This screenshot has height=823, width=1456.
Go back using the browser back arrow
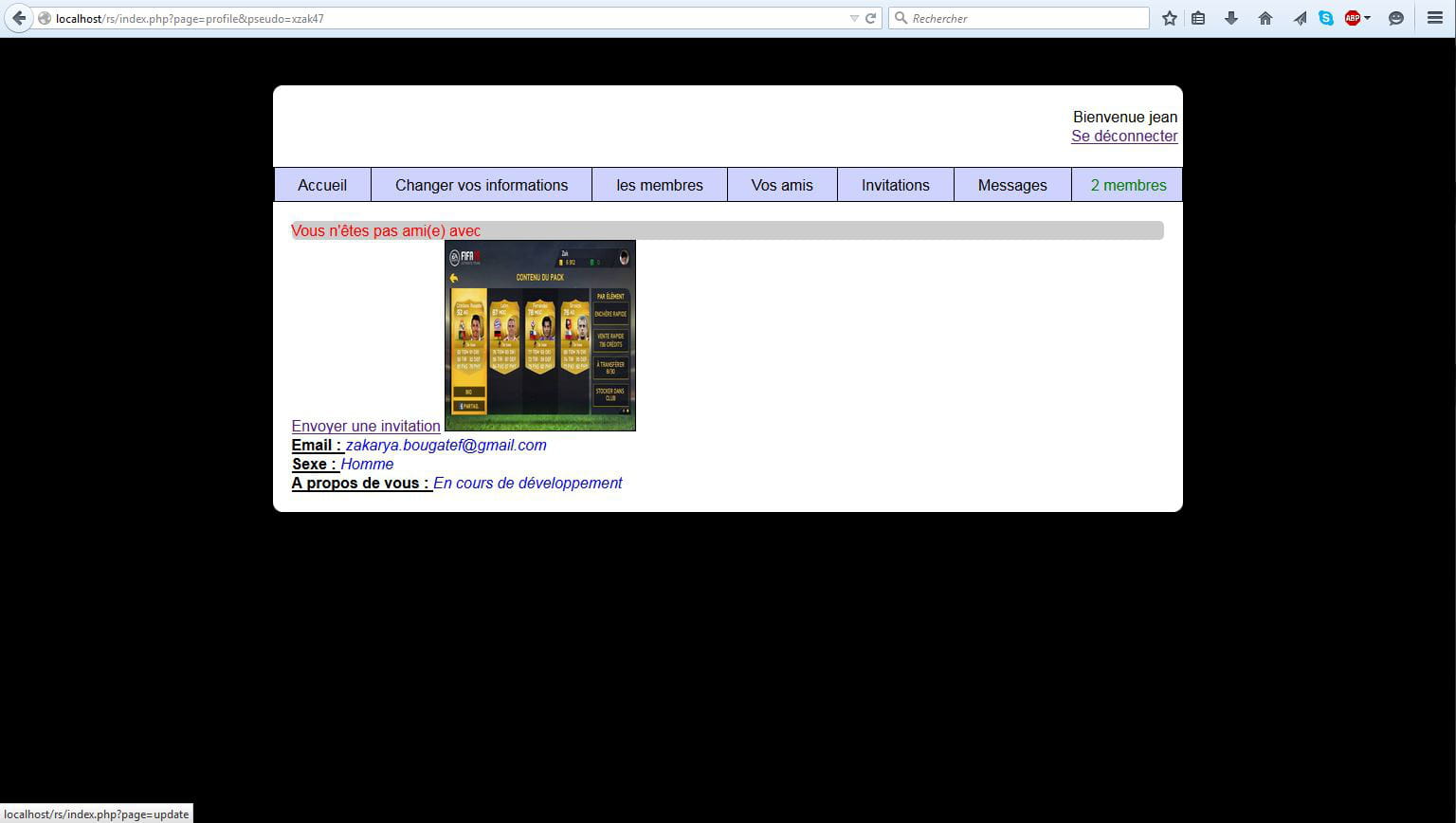(x=19, y=18)
